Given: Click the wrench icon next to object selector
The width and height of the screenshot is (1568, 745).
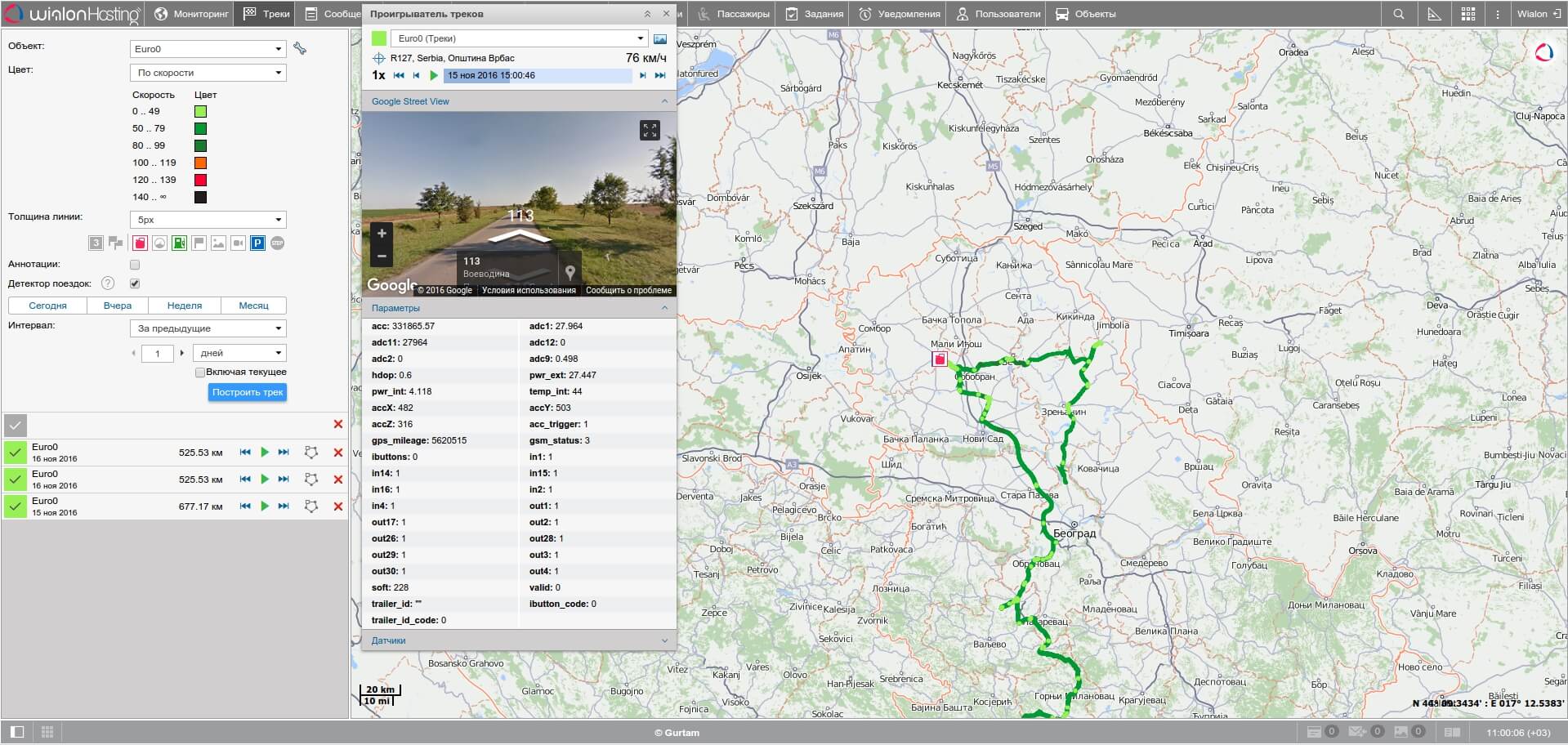Looking at the screenshot, I should pyautogui.click(x=300, y=49).
